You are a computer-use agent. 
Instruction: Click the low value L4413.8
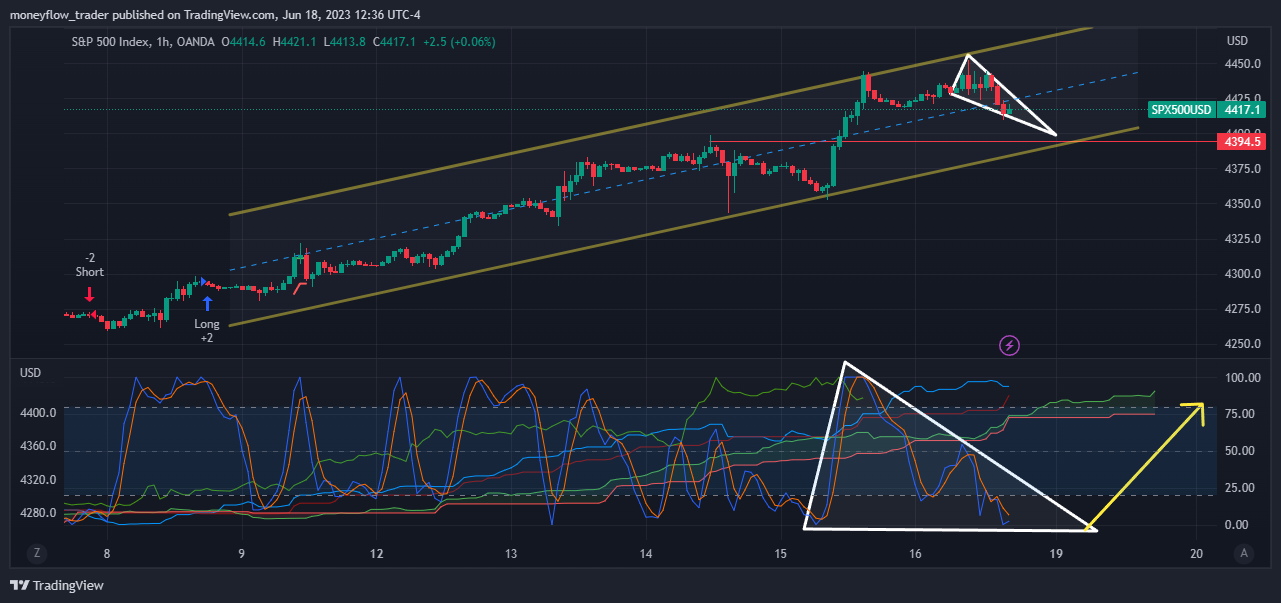(345, 42)
